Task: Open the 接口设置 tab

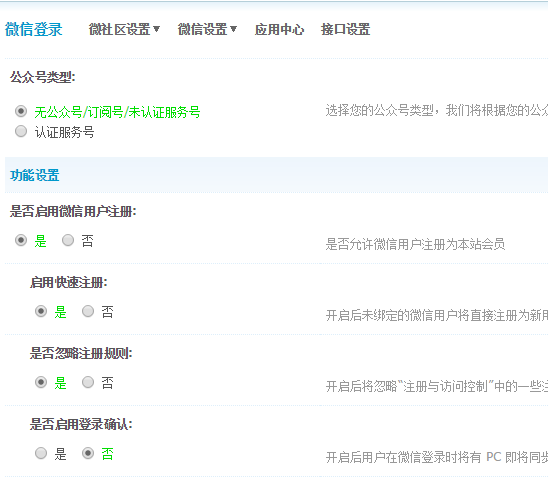Action: point(345,29)
